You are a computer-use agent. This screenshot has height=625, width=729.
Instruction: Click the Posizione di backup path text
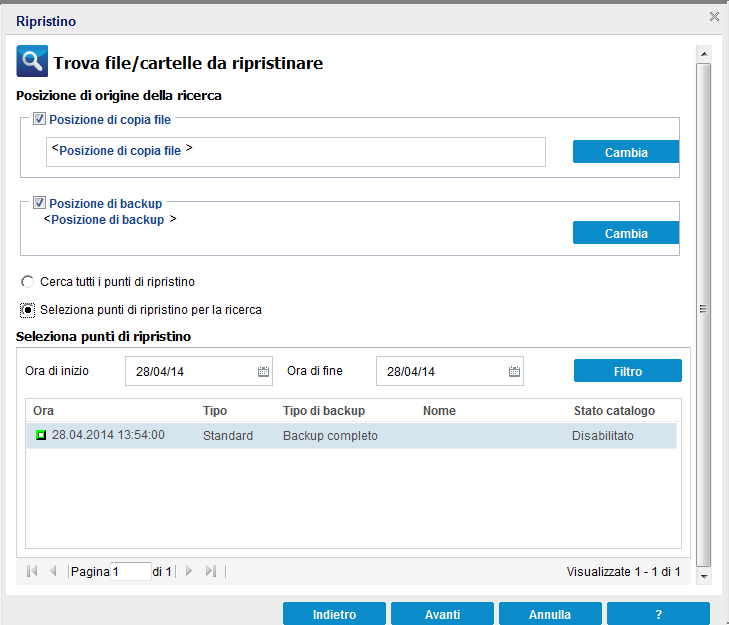110,219
